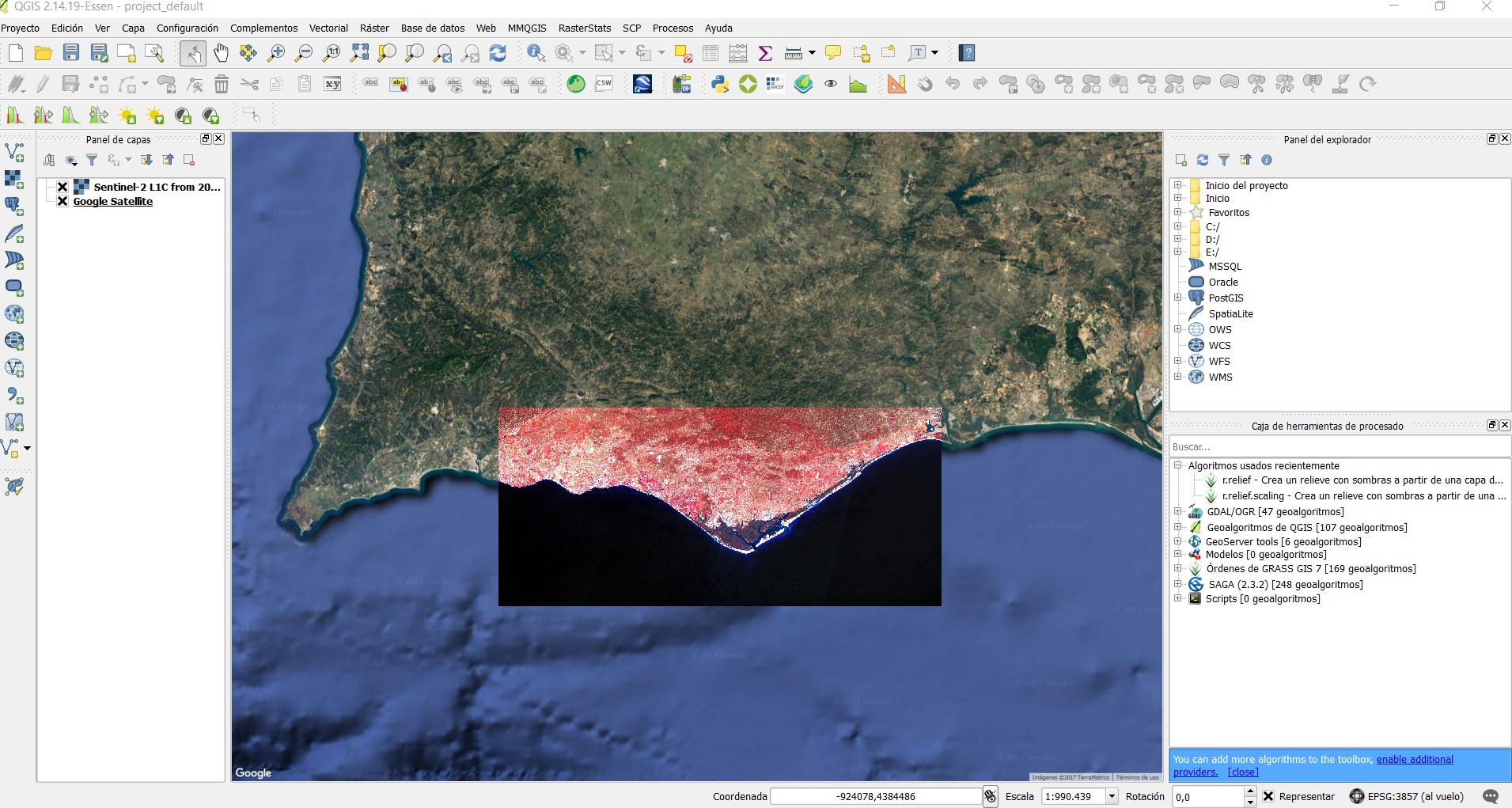This screenshot has width=1512, height=808.
Task: Toggle visibility of the Sentinel-2 L1C layer
Action: [63, 187]
